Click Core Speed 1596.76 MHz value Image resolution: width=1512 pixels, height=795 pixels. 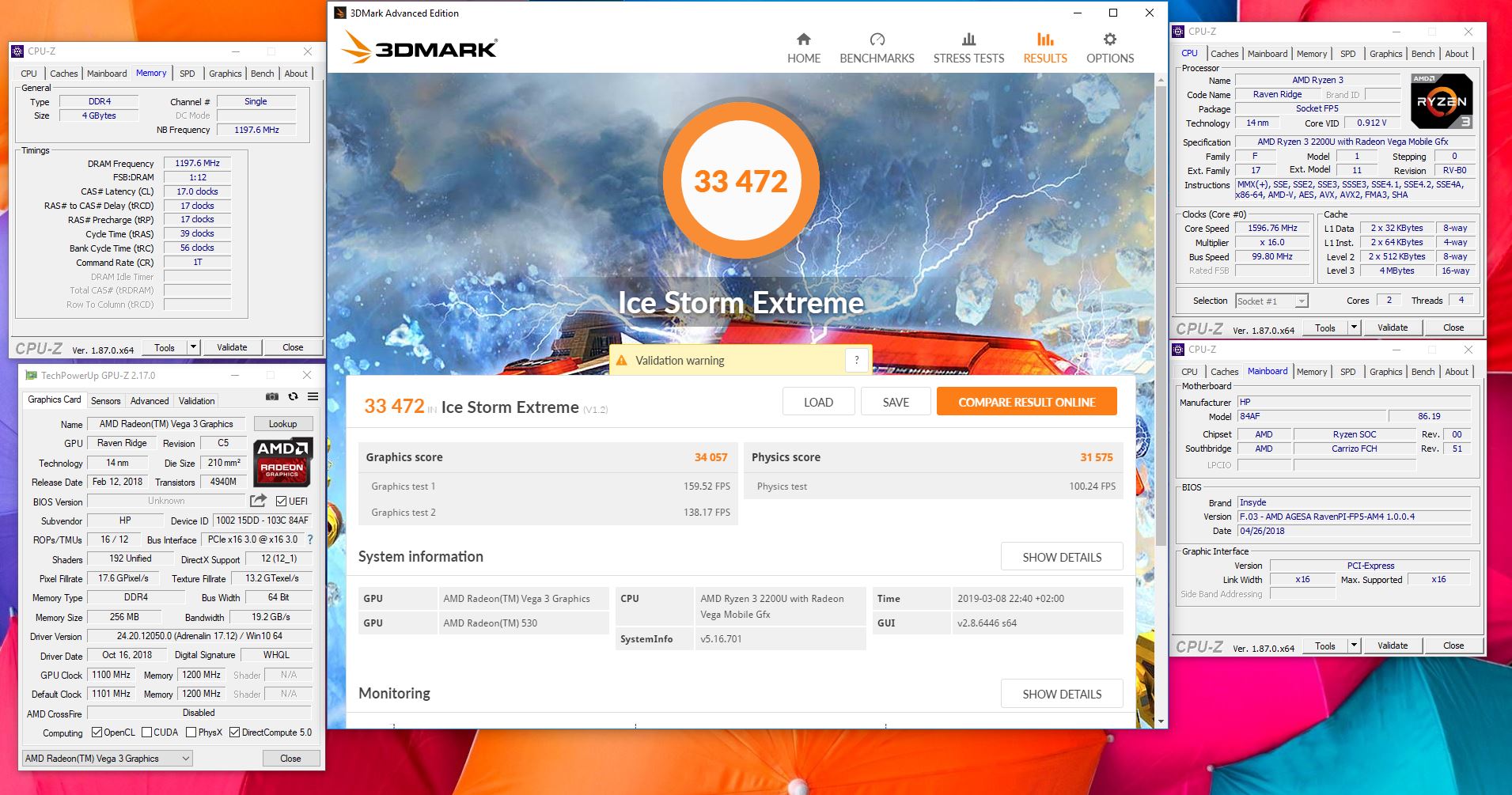point(1272,228)
